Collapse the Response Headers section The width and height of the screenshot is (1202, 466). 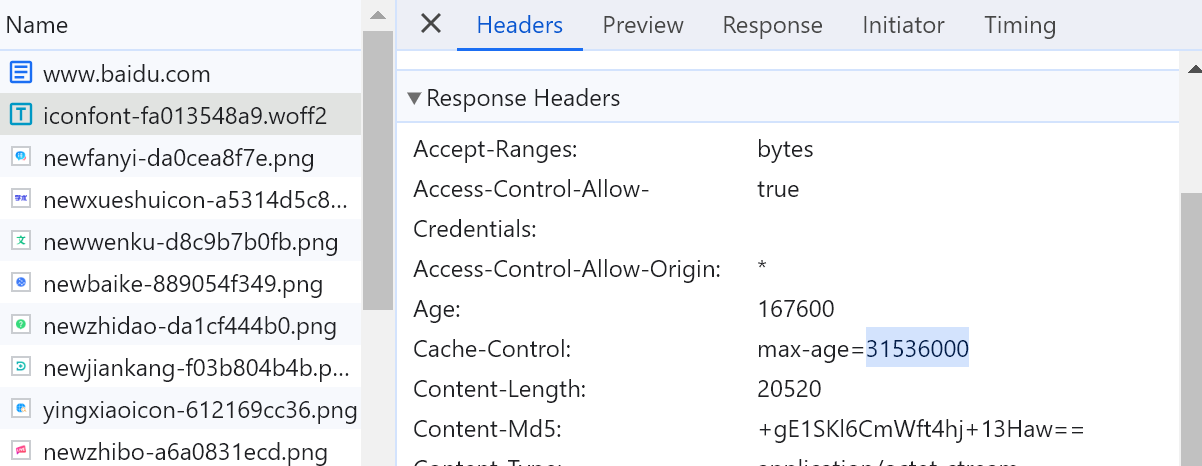(x=414, y=99)
